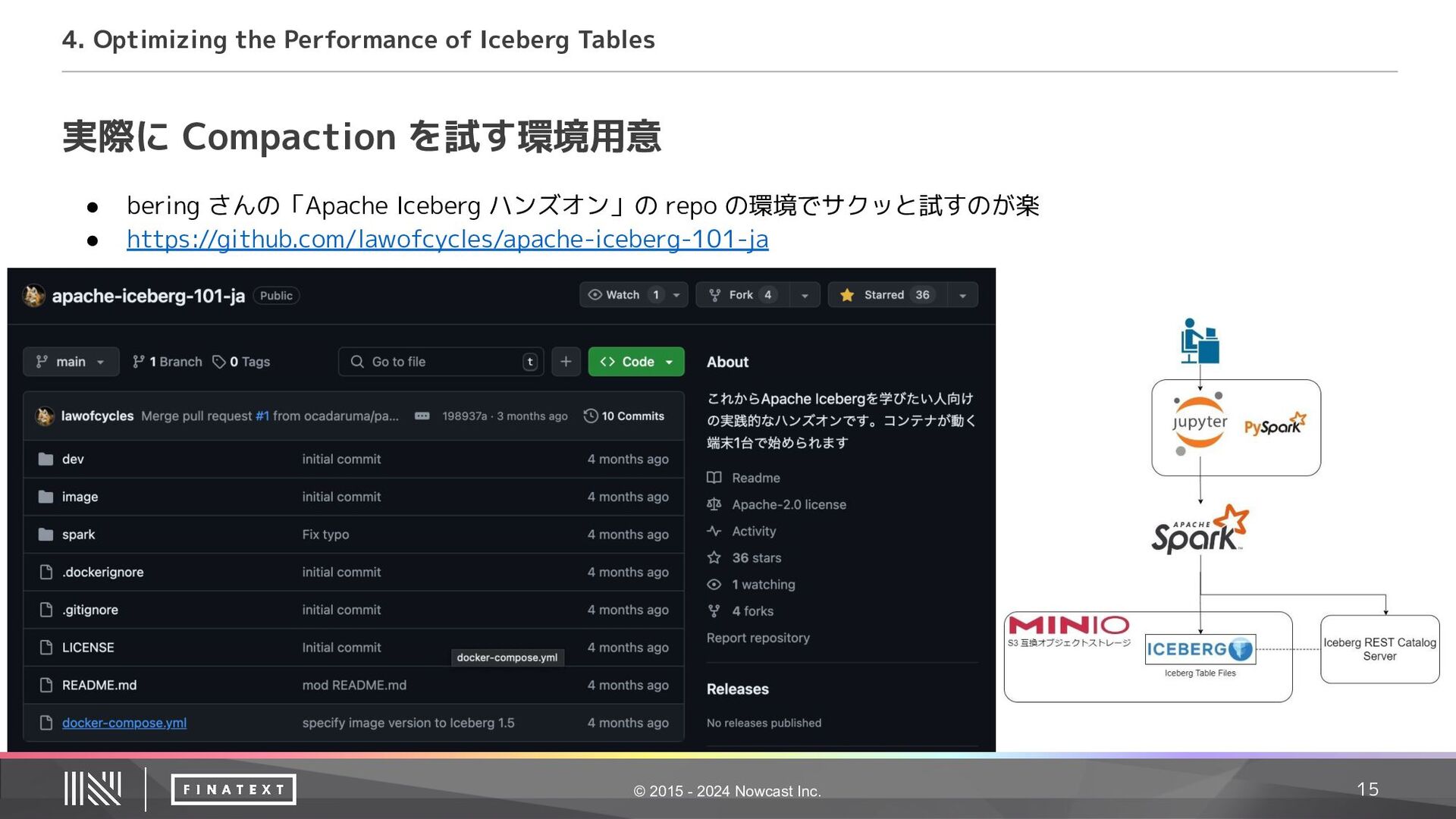Open the 4 forks link
Screen dimensions: 1456x819
pyautogui.click(x=752, y=611)
